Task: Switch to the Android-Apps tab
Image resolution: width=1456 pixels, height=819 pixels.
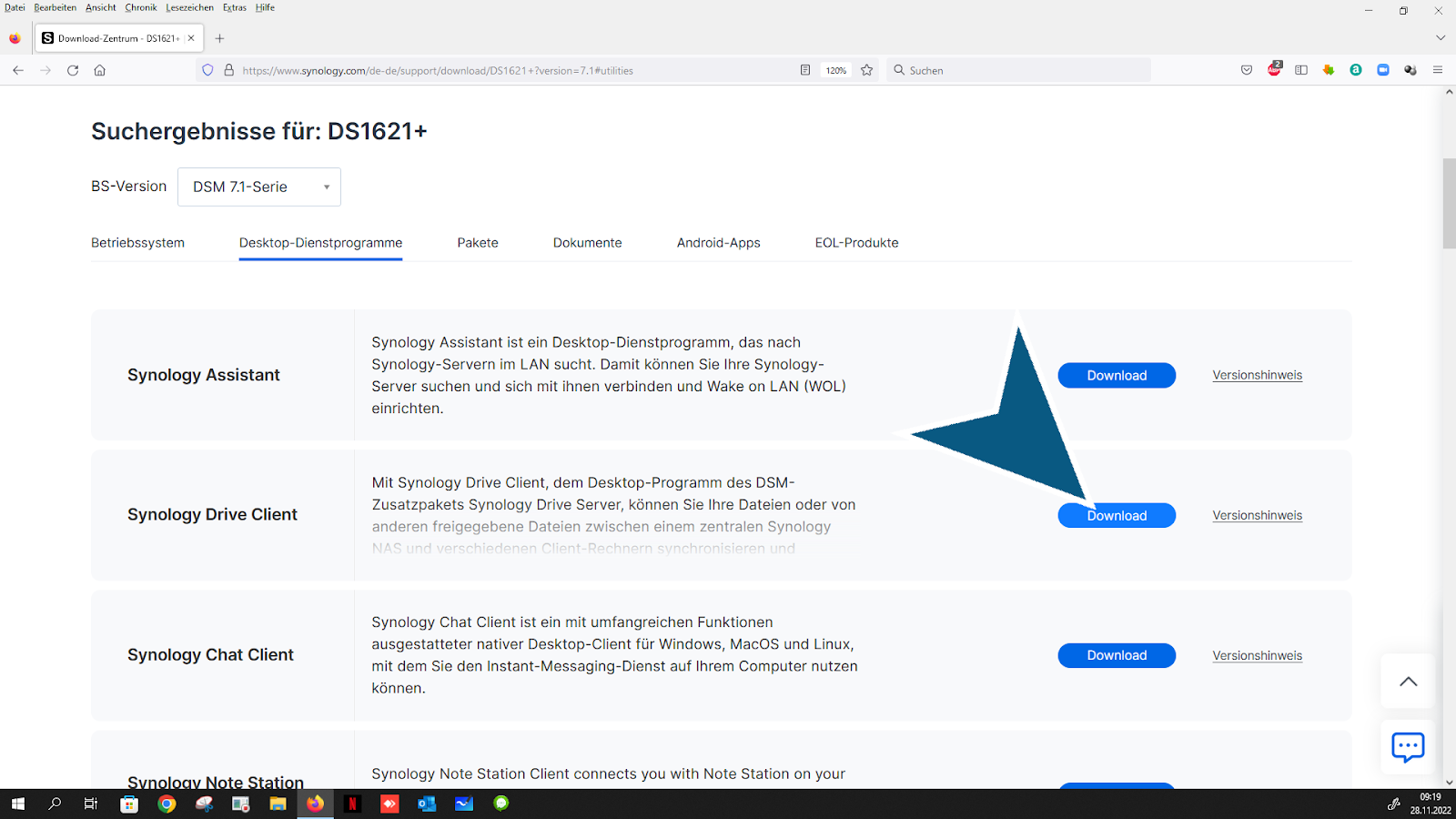Action: pyautogui.click(x=719, y=243)
